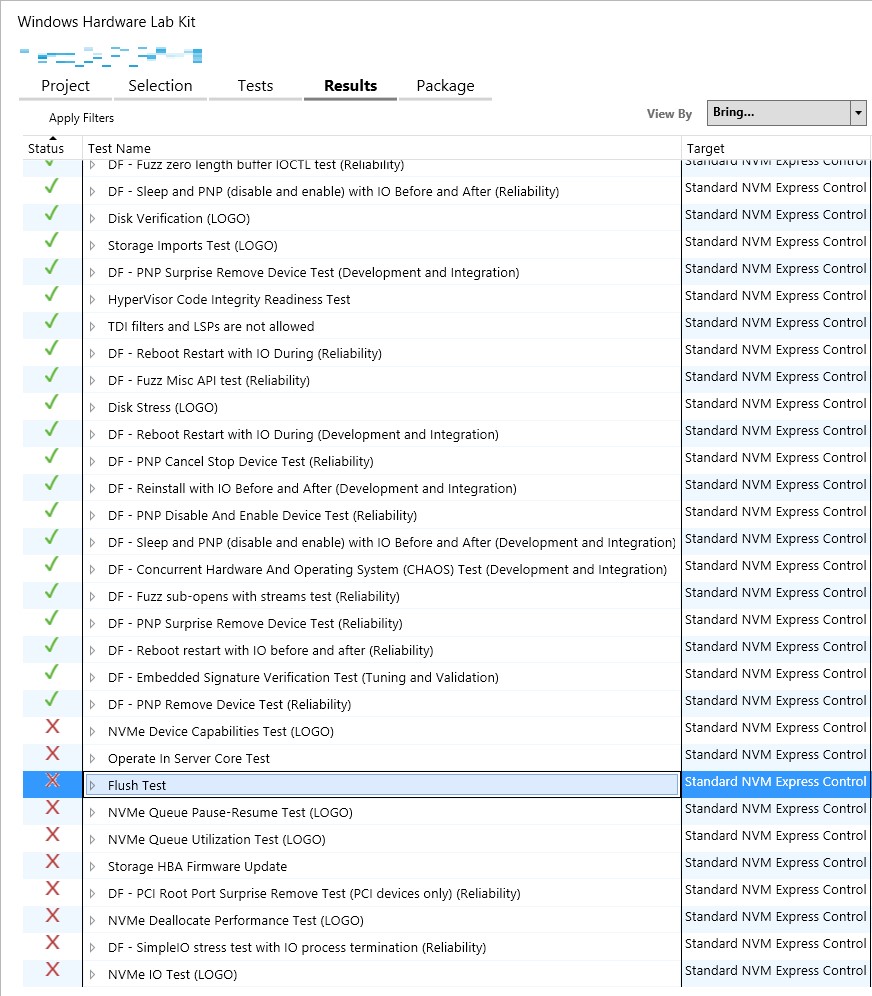Expand the Storage Imports Test (LOGO) row
Image resolution: width=872 pixels, height=996 pixels.
[92, 246]
